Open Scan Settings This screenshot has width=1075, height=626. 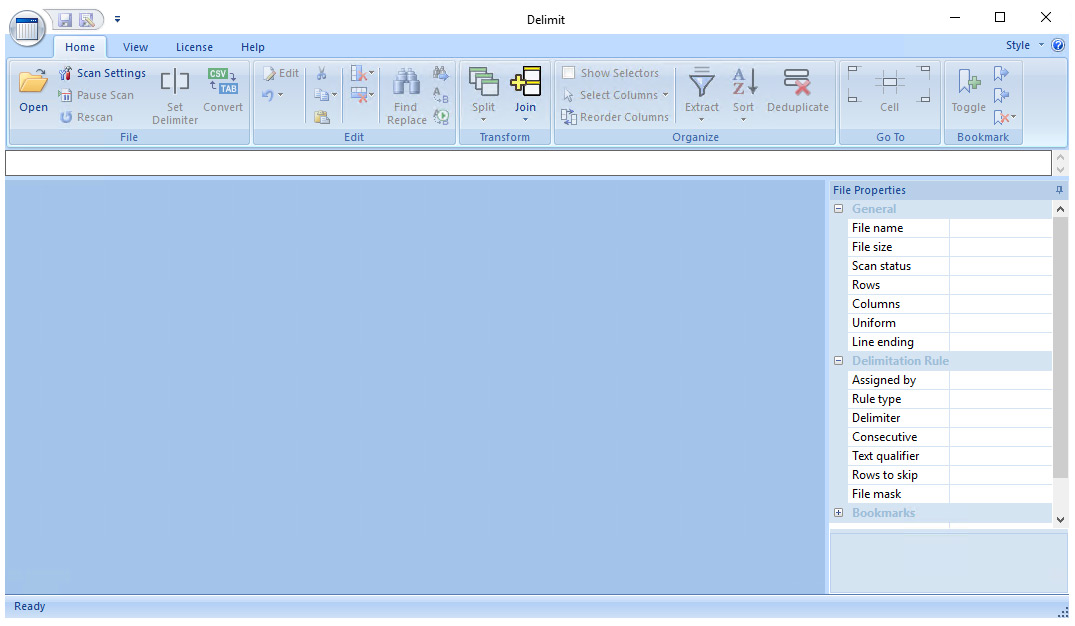(103, 73)
